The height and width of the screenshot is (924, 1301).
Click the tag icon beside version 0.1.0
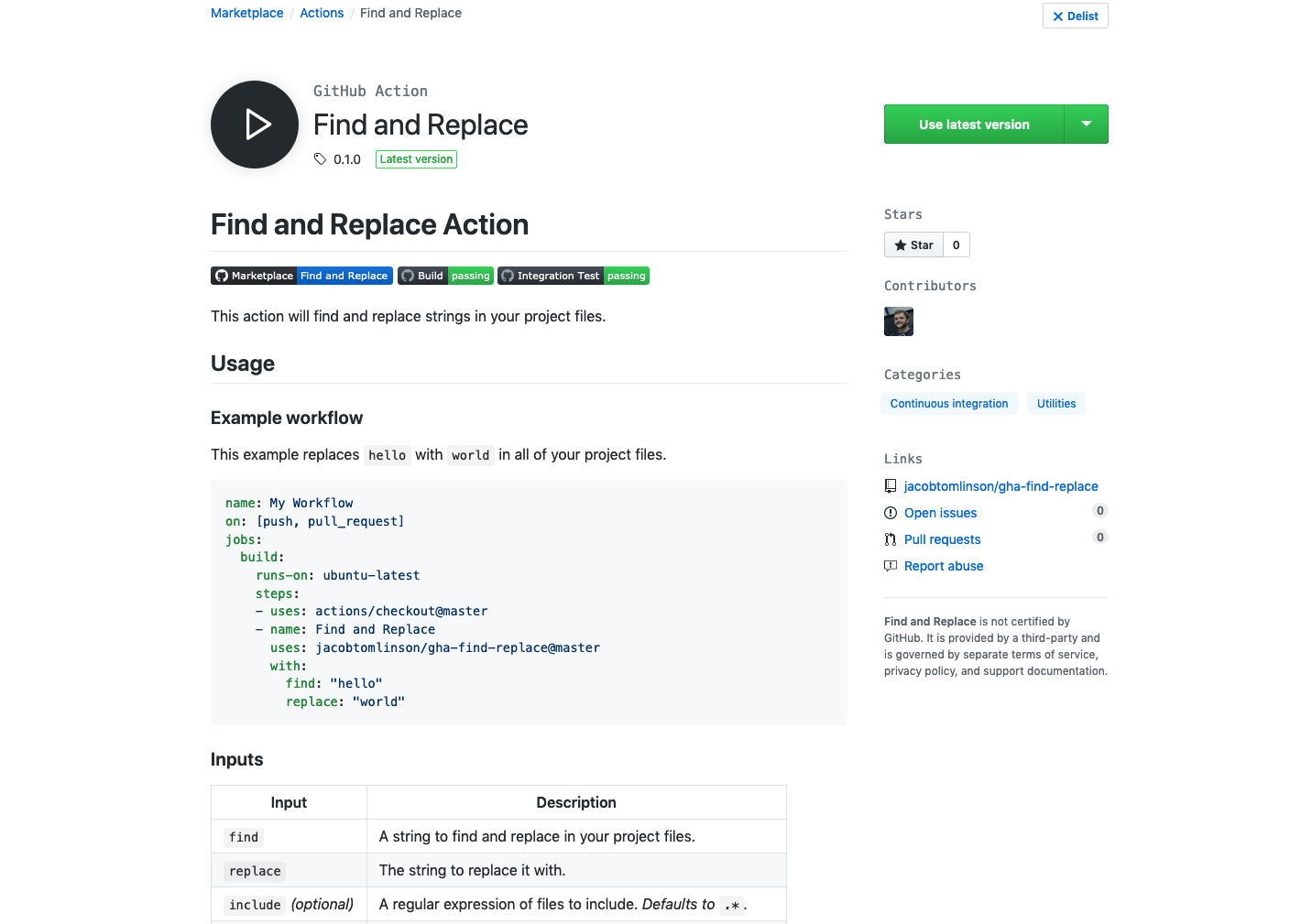[319, 158]
